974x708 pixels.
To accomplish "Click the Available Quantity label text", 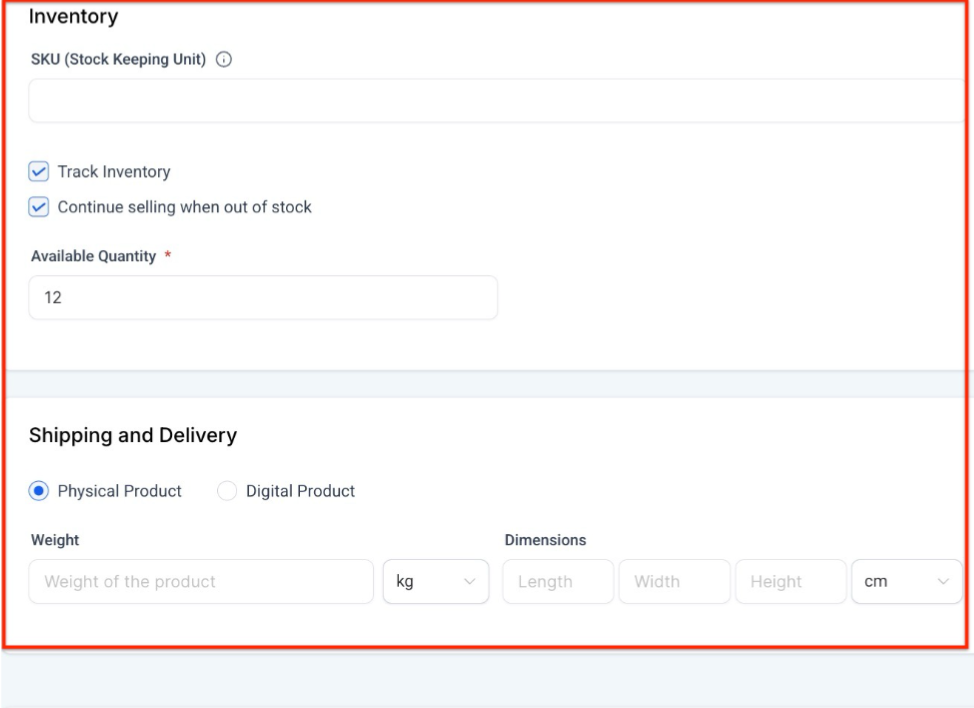I will coord(93,257).
